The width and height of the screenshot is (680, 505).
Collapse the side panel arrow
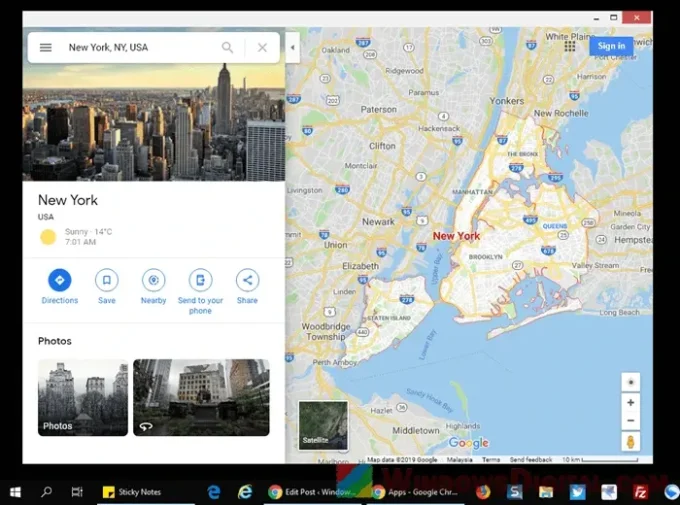[x=292, y=47]
